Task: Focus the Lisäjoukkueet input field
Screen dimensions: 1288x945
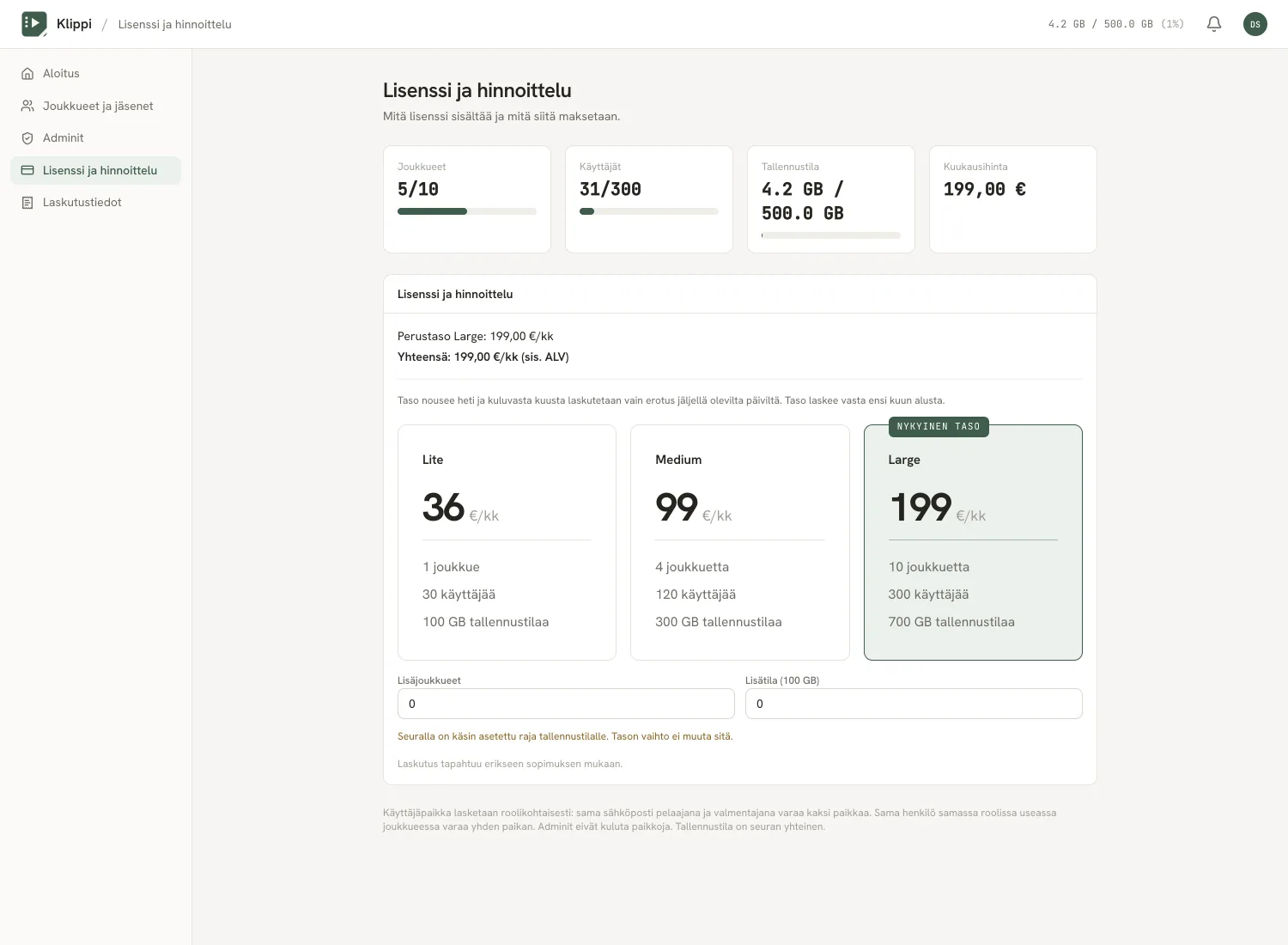Action: coord(566,704)
